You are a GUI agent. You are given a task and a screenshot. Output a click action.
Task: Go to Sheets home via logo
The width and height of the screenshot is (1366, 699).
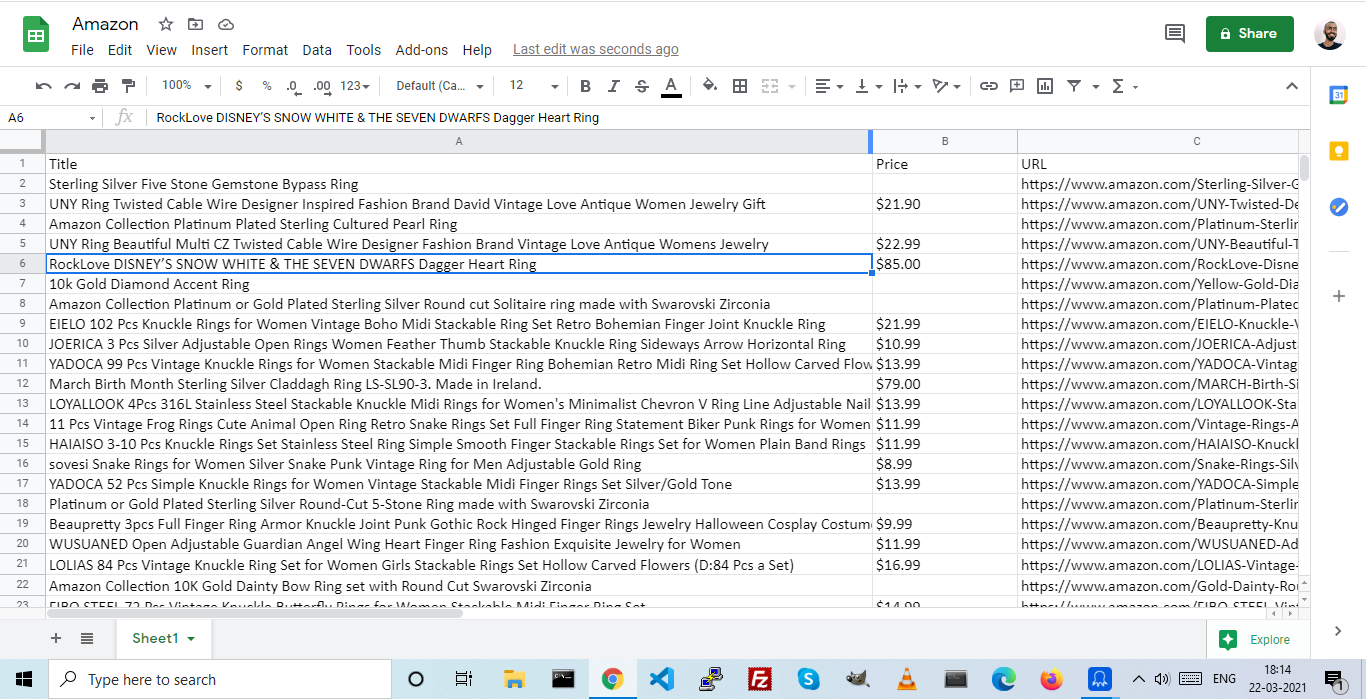click(36, 35)
